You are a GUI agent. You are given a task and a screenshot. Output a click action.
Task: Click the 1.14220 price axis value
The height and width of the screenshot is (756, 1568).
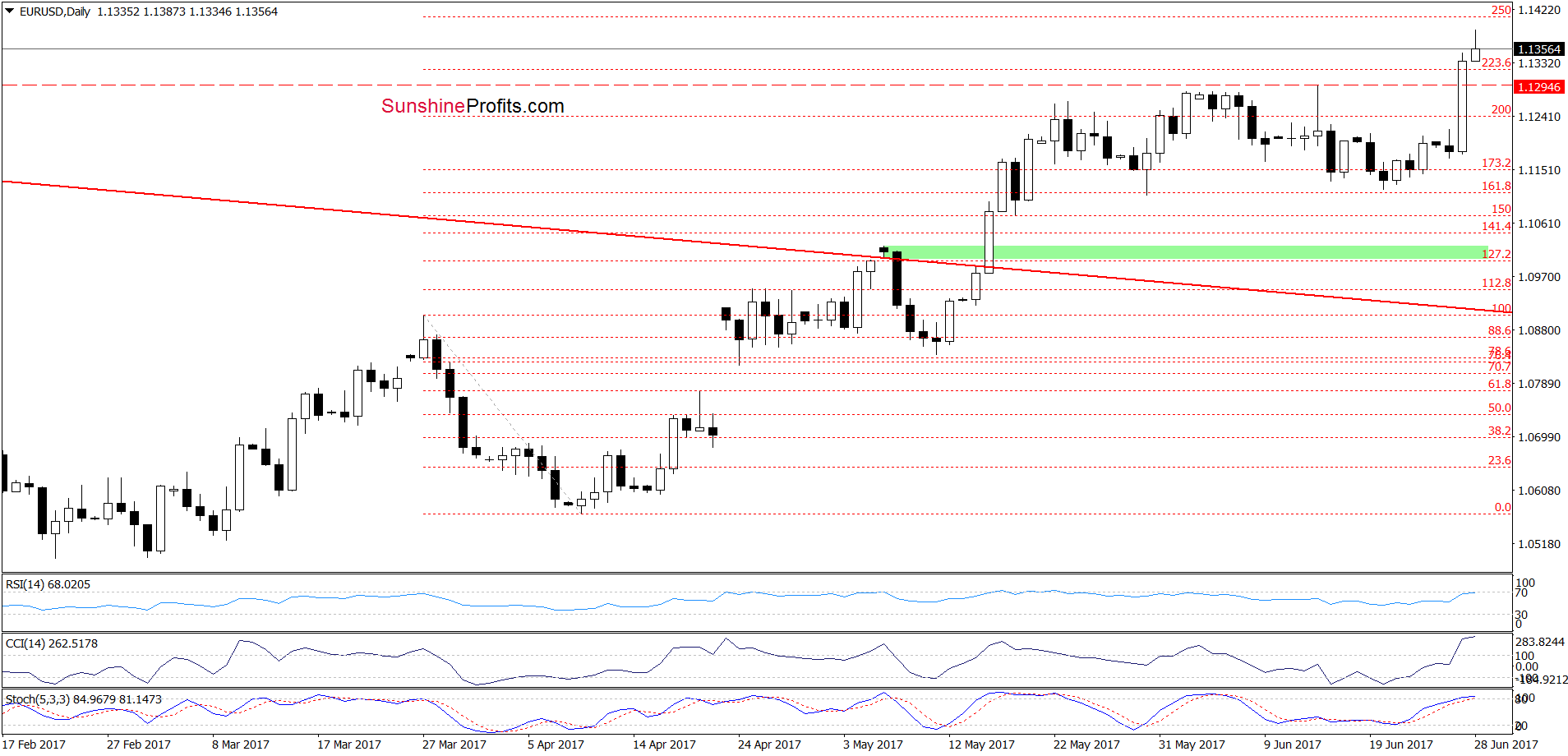click(1538, 11)
